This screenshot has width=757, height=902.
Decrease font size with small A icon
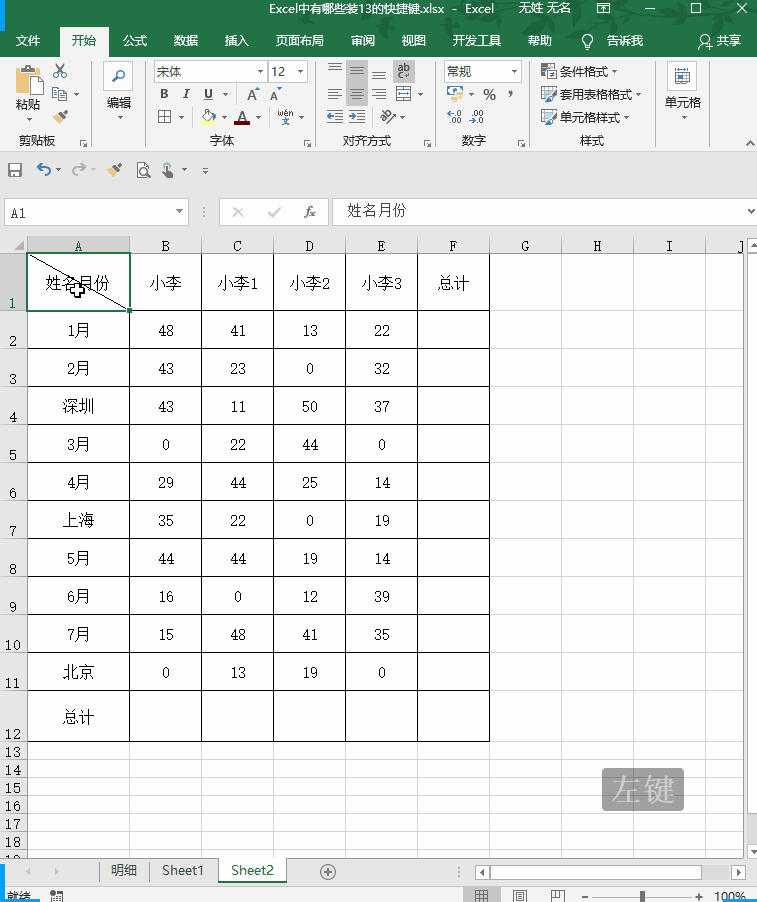click(x=276, y=94)
